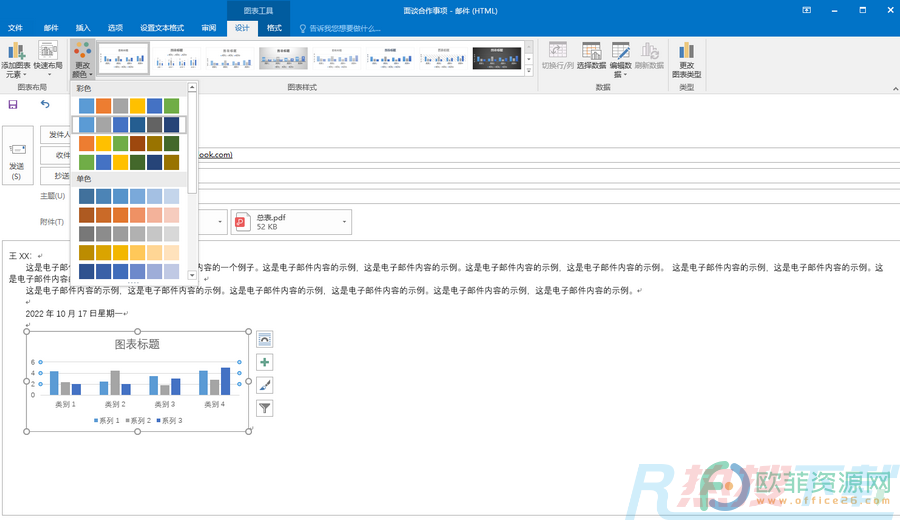Open the 审阅 tab

click(209, 28)
